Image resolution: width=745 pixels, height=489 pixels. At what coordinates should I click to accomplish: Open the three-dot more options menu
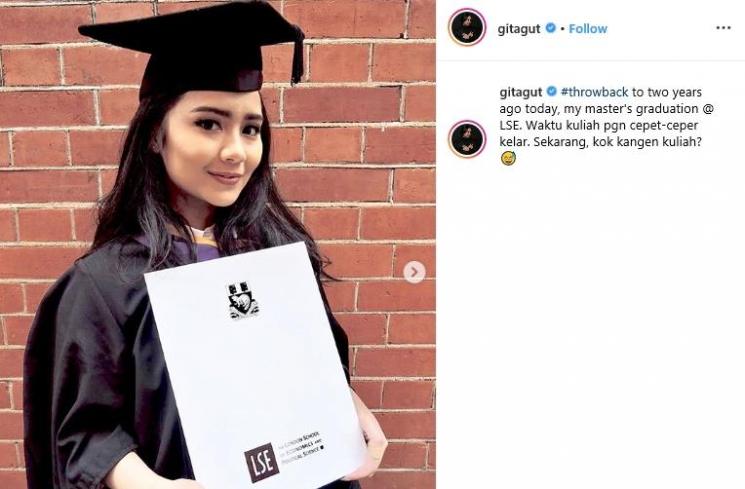pos(723,28)
